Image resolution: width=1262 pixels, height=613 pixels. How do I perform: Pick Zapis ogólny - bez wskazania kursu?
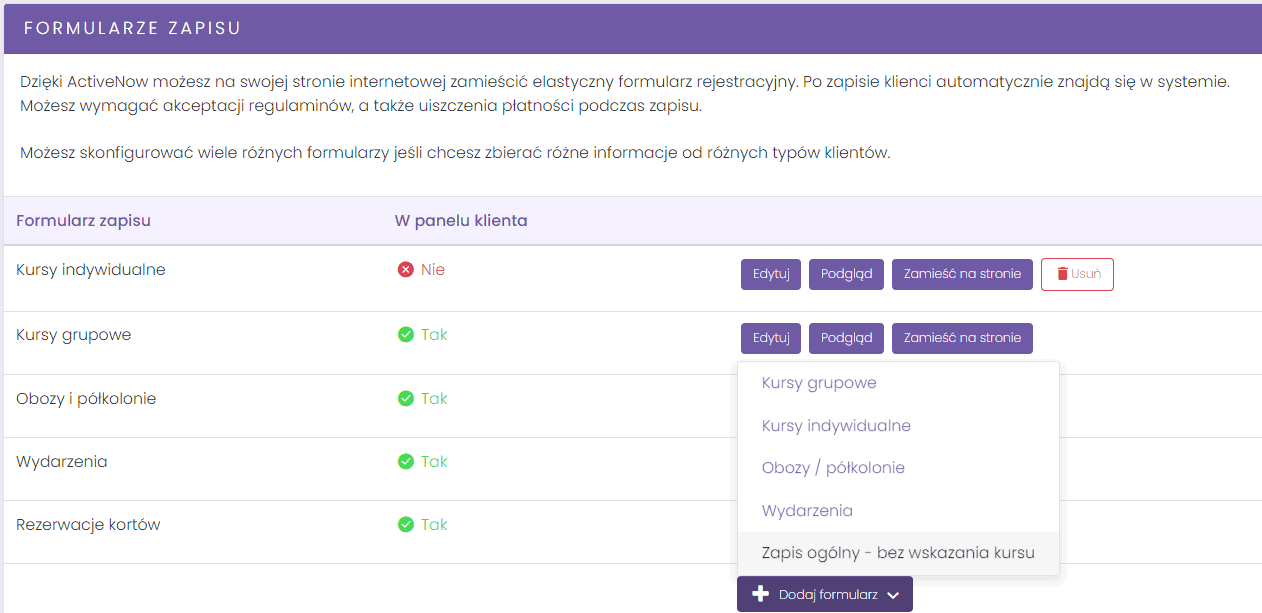pyautogui.click(x=898, y=553)
